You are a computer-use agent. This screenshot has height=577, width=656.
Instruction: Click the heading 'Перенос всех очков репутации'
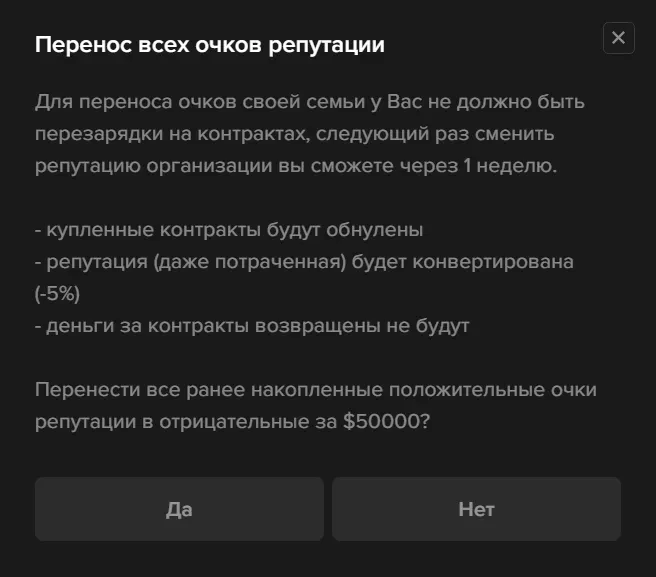click(x=210, y=45)
